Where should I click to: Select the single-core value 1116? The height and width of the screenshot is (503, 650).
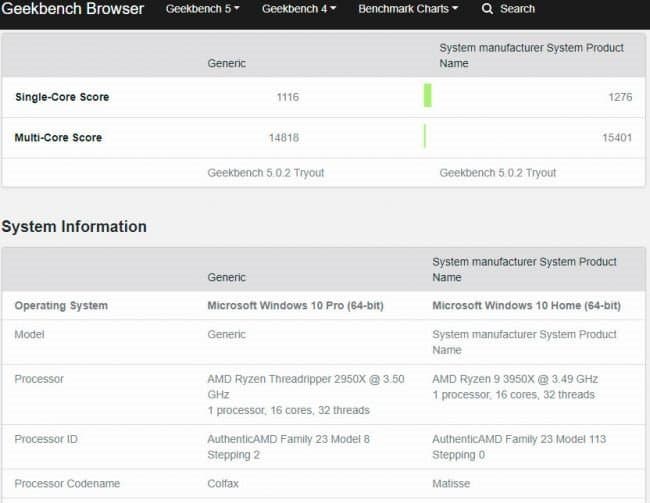(288, 97)
